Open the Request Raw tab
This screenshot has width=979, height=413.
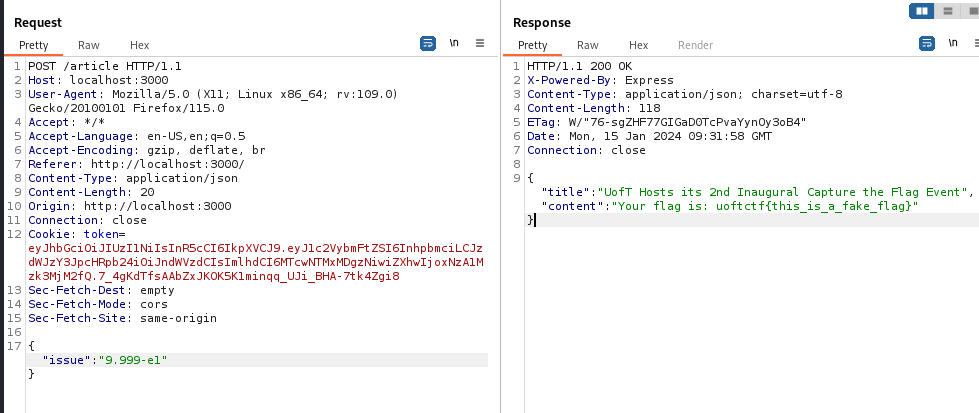point(89,45)
